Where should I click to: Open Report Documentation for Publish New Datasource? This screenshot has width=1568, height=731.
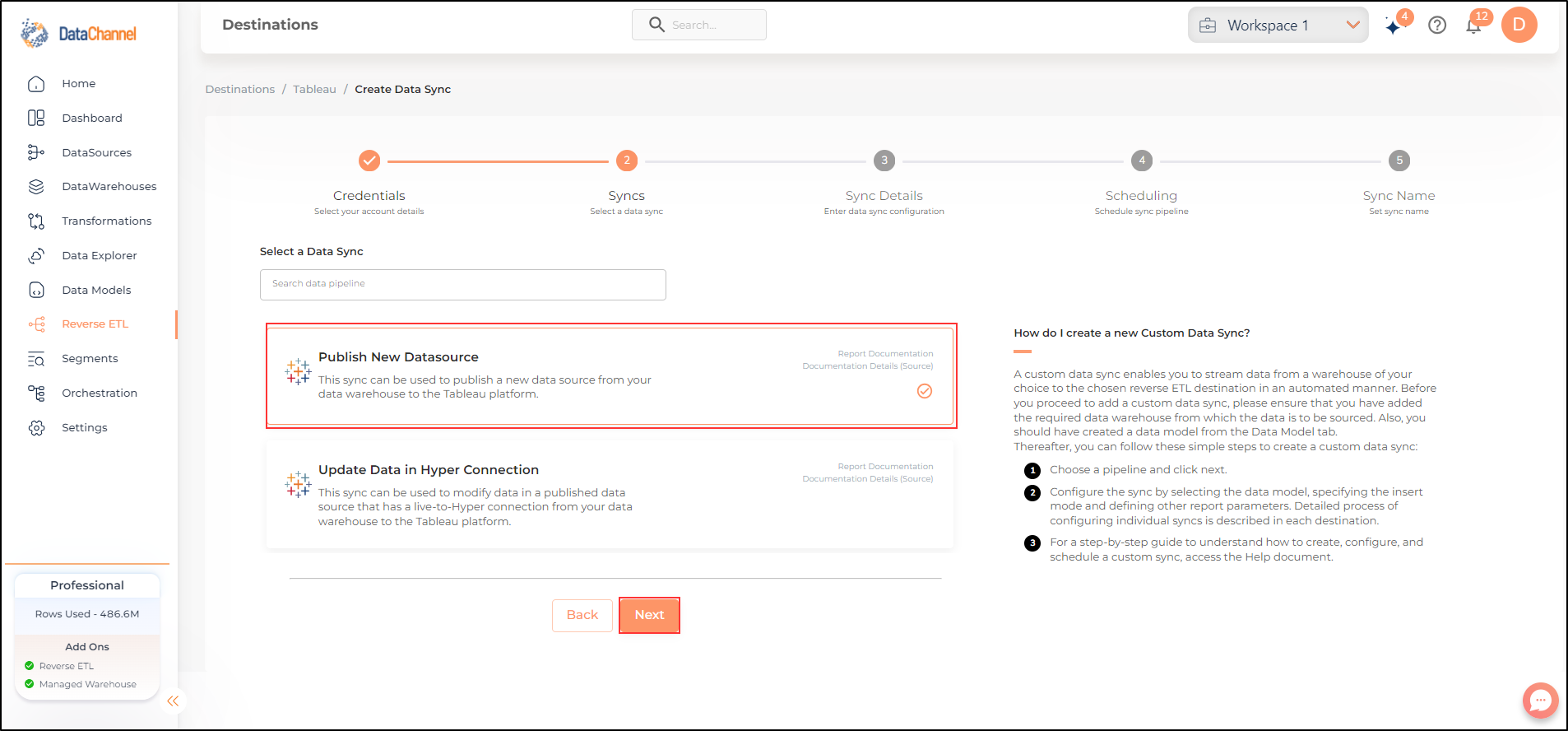tap(885, 354)
